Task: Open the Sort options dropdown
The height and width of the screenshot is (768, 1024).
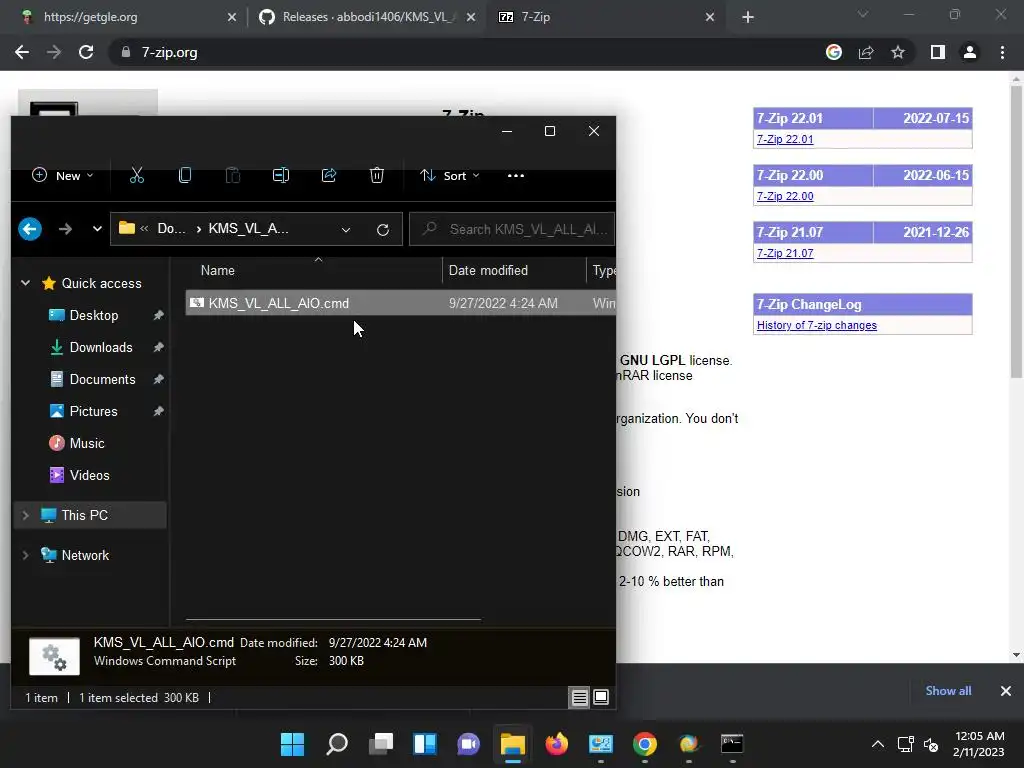Action: pyautogui.click(x=450, y=176)
